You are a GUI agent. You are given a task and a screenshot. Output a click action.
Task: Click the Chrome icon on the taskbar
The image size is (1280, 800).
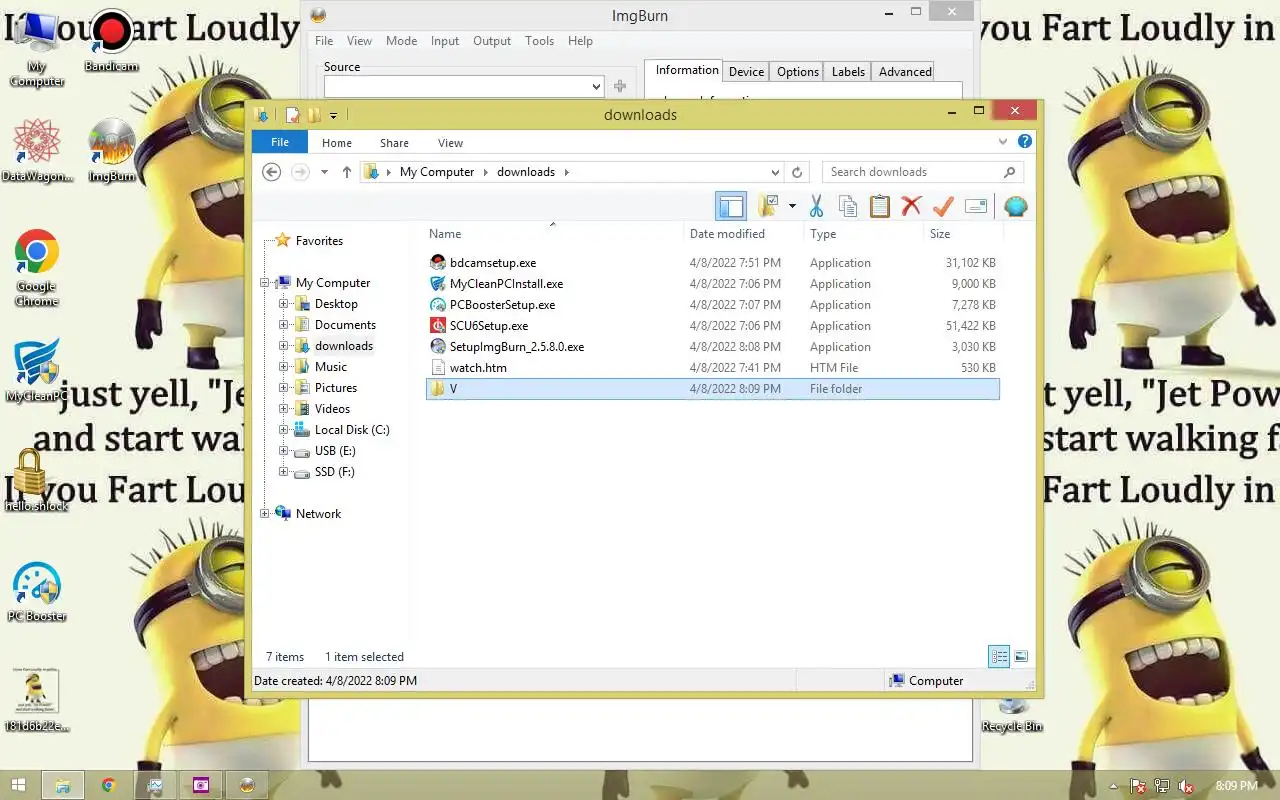[108, 785]
